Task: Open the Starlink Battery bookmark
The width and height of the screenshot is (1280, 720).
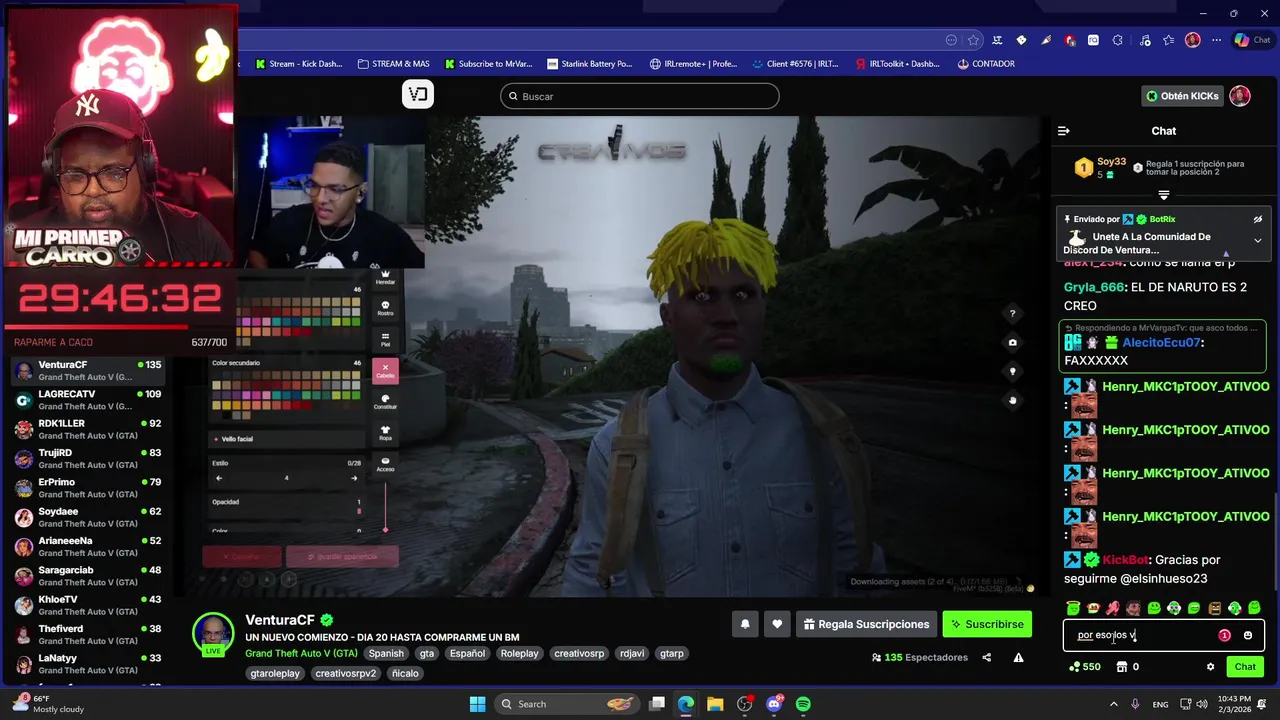Action: 590,64
